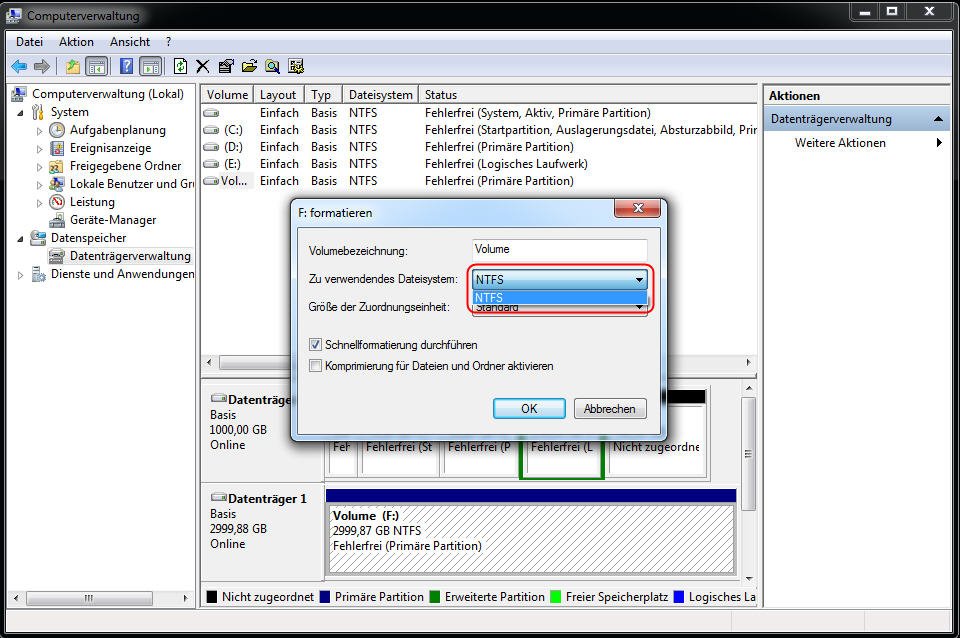Toggle the show/hide action pane icon
This screenshot has height=638, width=960.
(151, 66)
